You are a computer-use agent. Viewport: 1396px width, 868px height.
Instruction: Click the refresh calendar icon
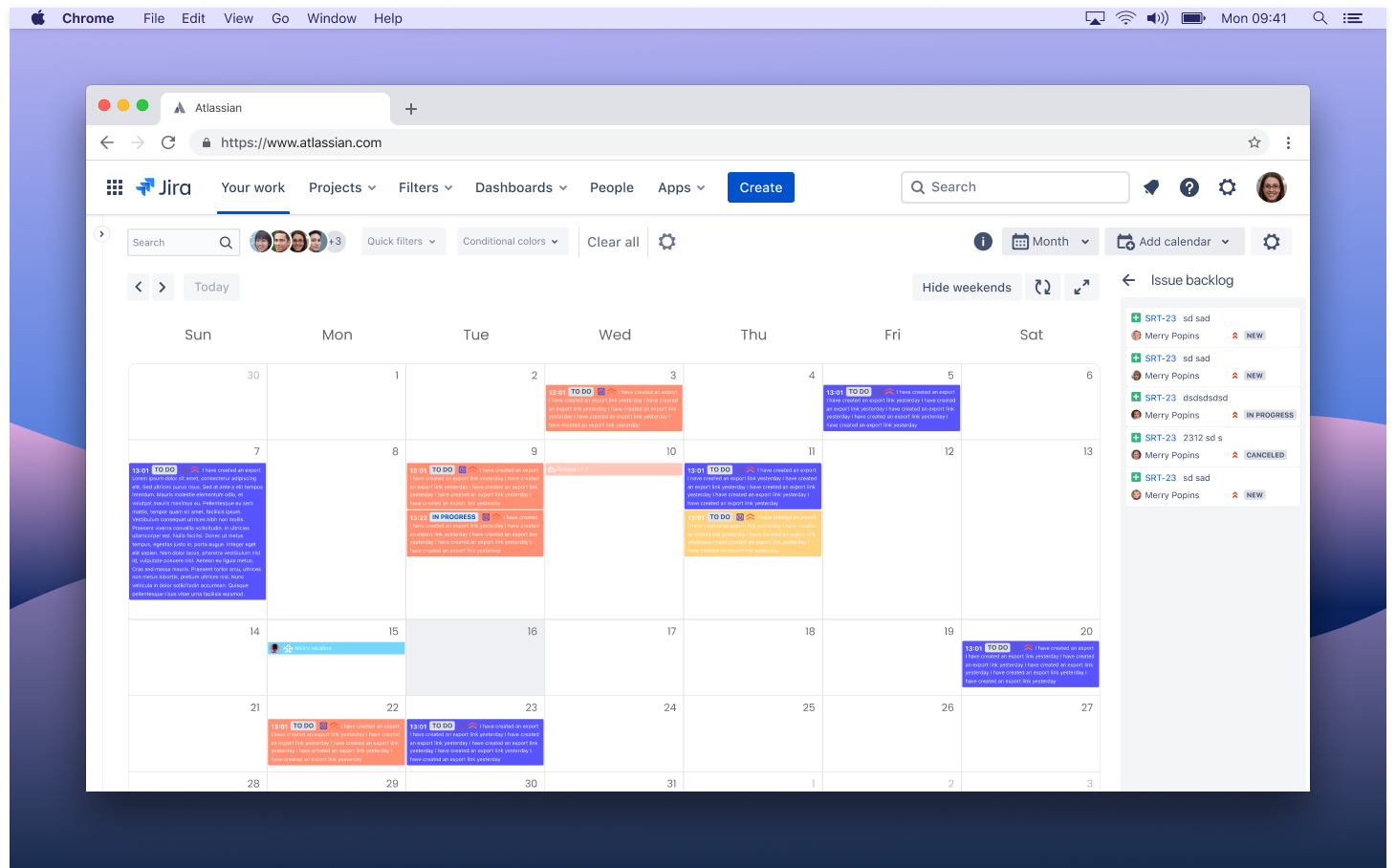tap(1043, 287)
